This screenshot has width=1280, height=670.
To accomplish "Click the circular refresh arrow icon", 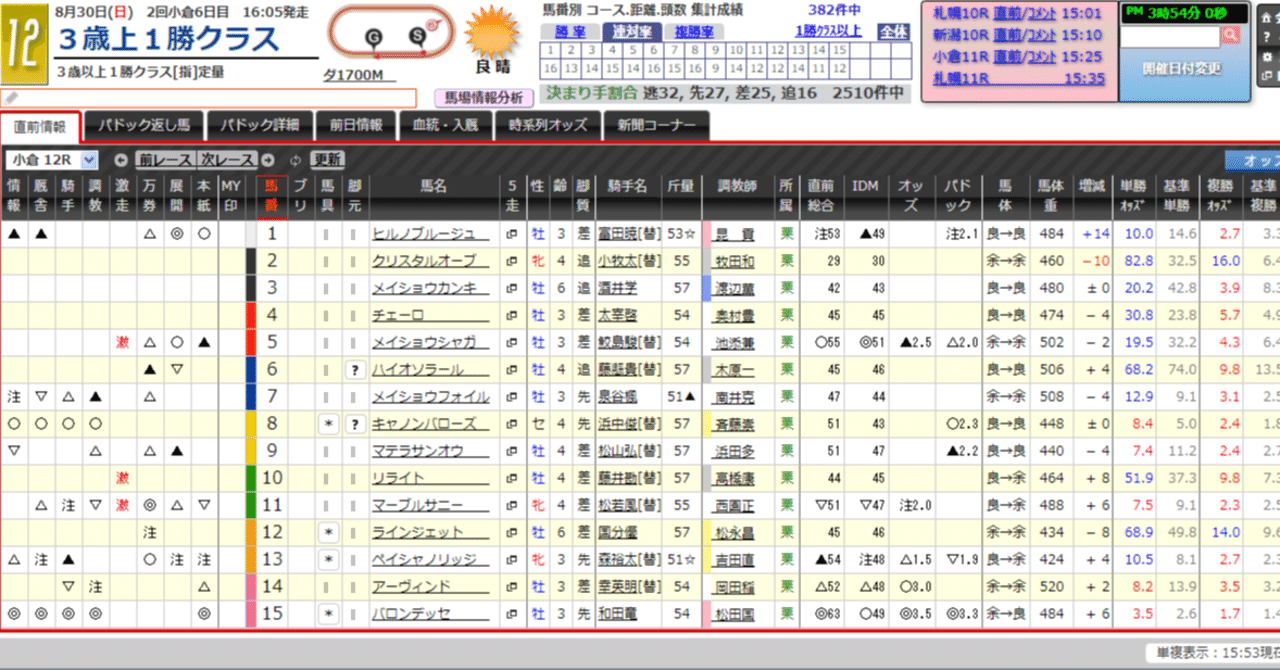I will point(296,160).
